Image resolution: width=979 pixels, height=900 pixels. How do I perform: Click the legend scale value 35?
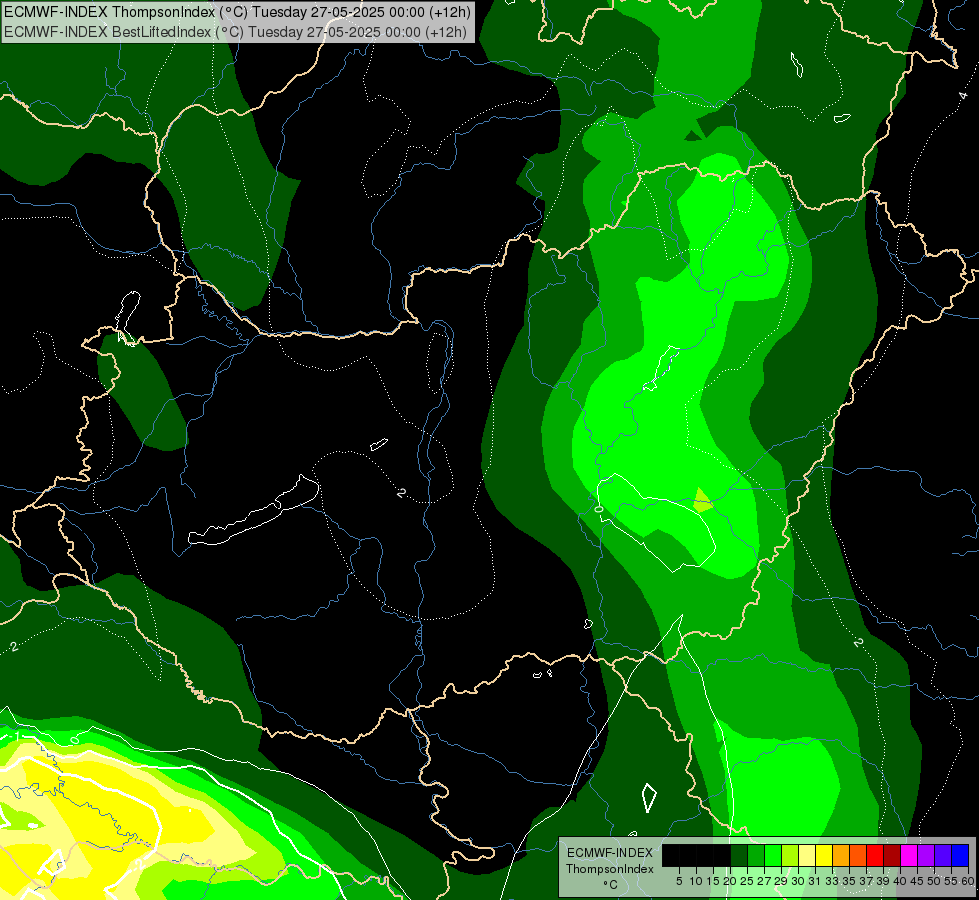[x=849, y=881]
